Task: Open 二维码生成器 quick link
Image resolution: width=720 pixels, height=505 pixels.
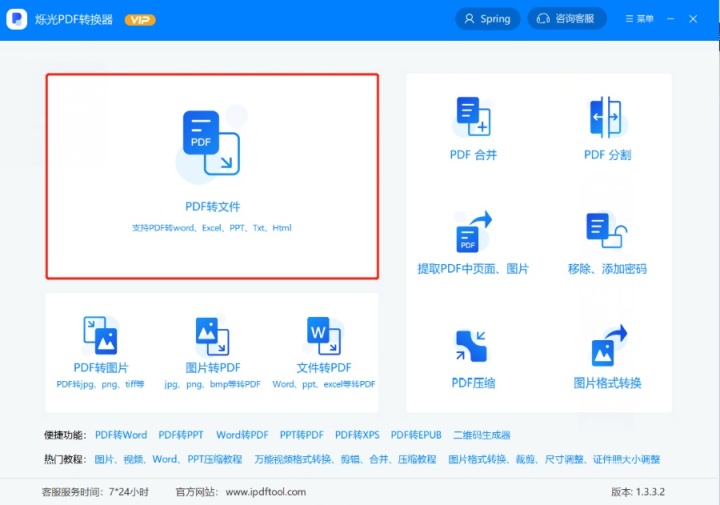Action: point(482,435)
